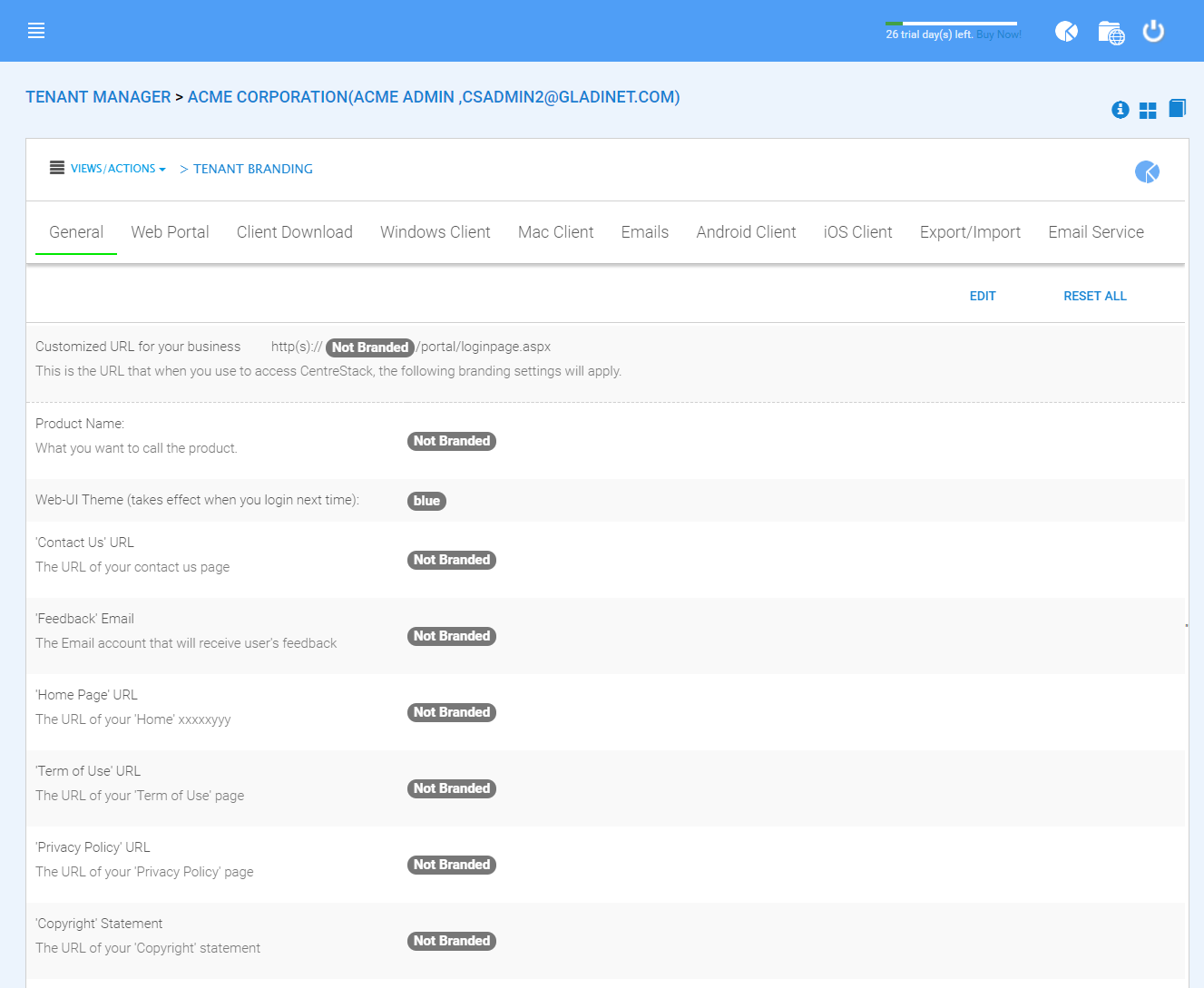The height and width of the screenshot is (988, 1204).
Task: Click the 'Product Name:' label
Action: pyautogui.click(x=80, y=424)
